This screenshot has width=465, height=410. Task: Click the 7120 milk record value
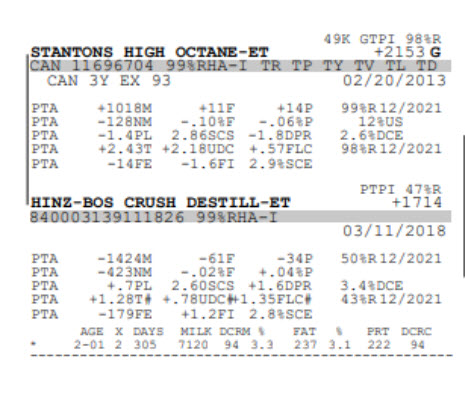[x=193, y=345]
